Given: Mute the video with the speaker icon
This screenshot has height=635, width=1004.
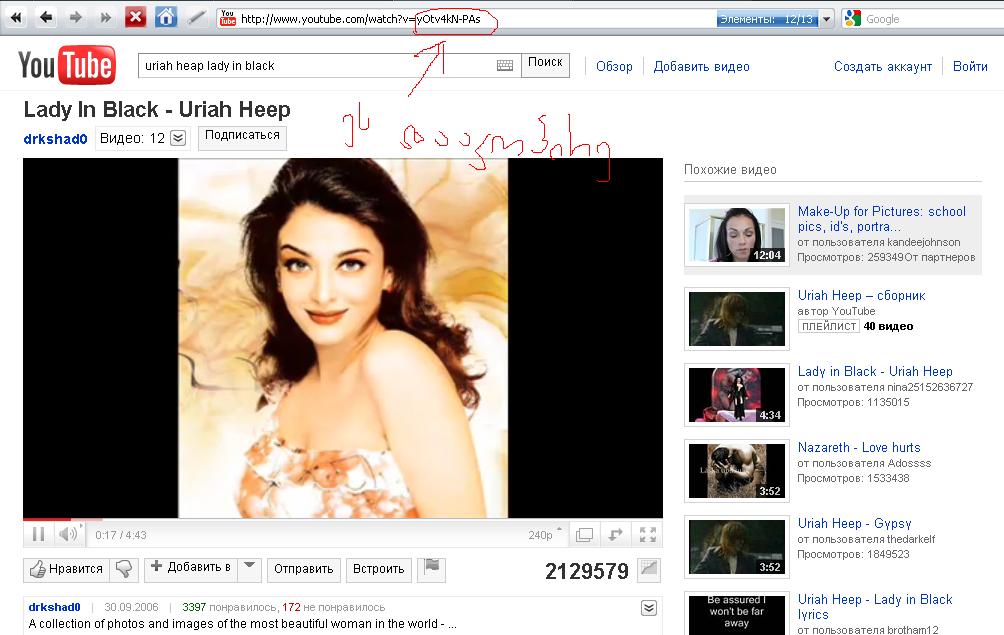Looking at the screenshot, I should (69, 534).
